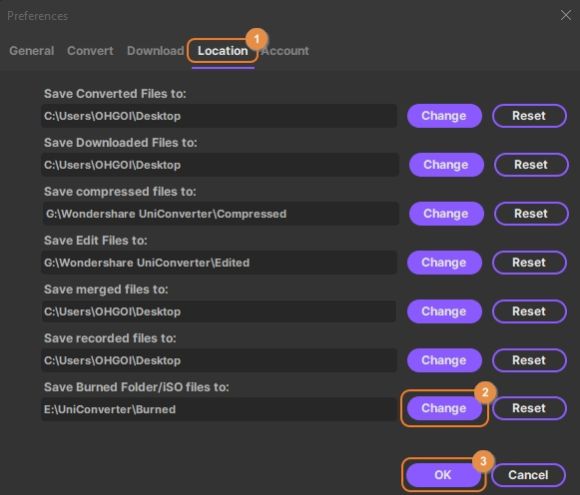This screenshot has height=495, width=580.
Task: Cancel the preferences changes
Action: click(528, 475)
